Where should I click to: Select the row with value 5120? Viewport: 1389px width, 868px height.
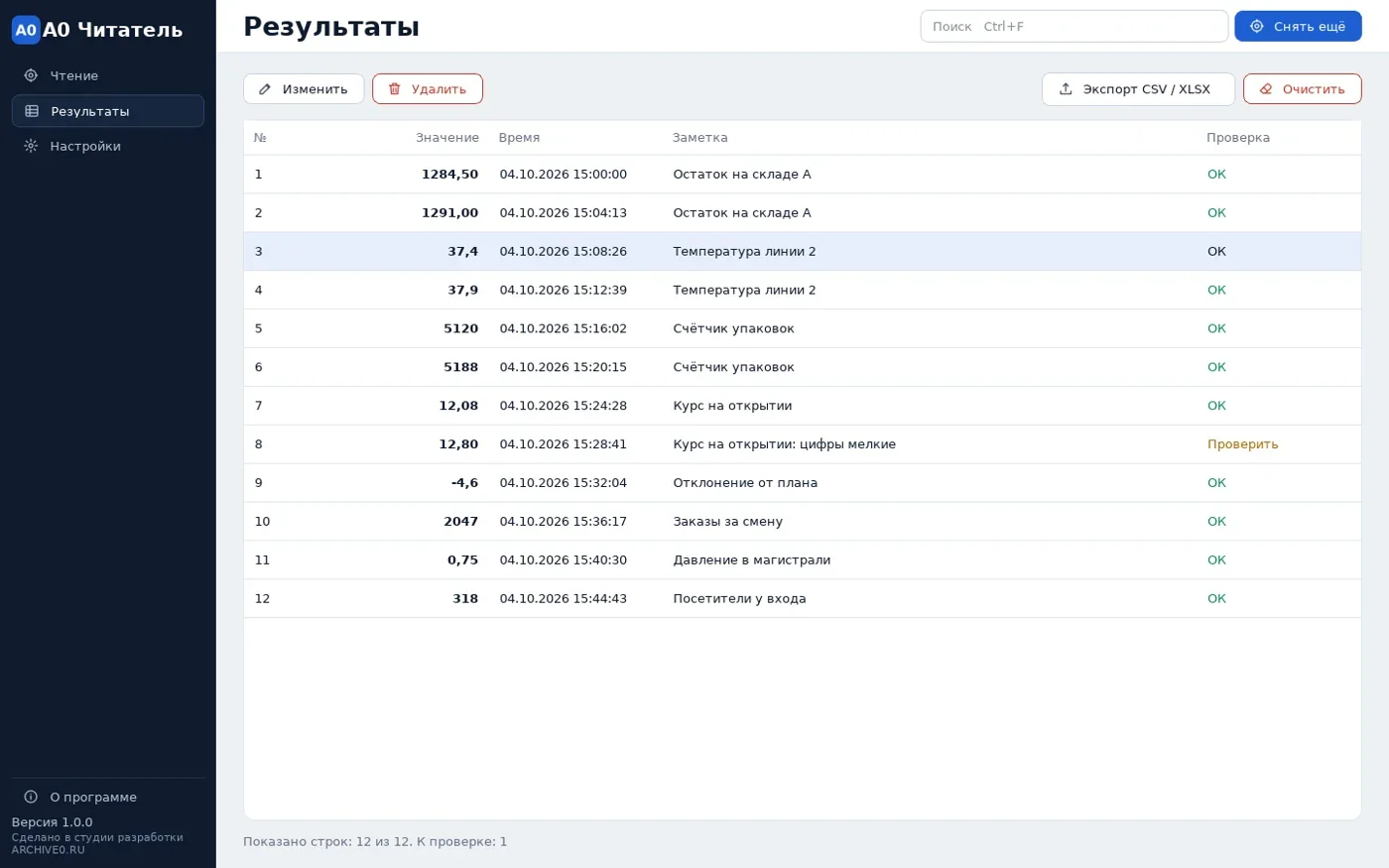pyautogui.click(x=802, y=328)
